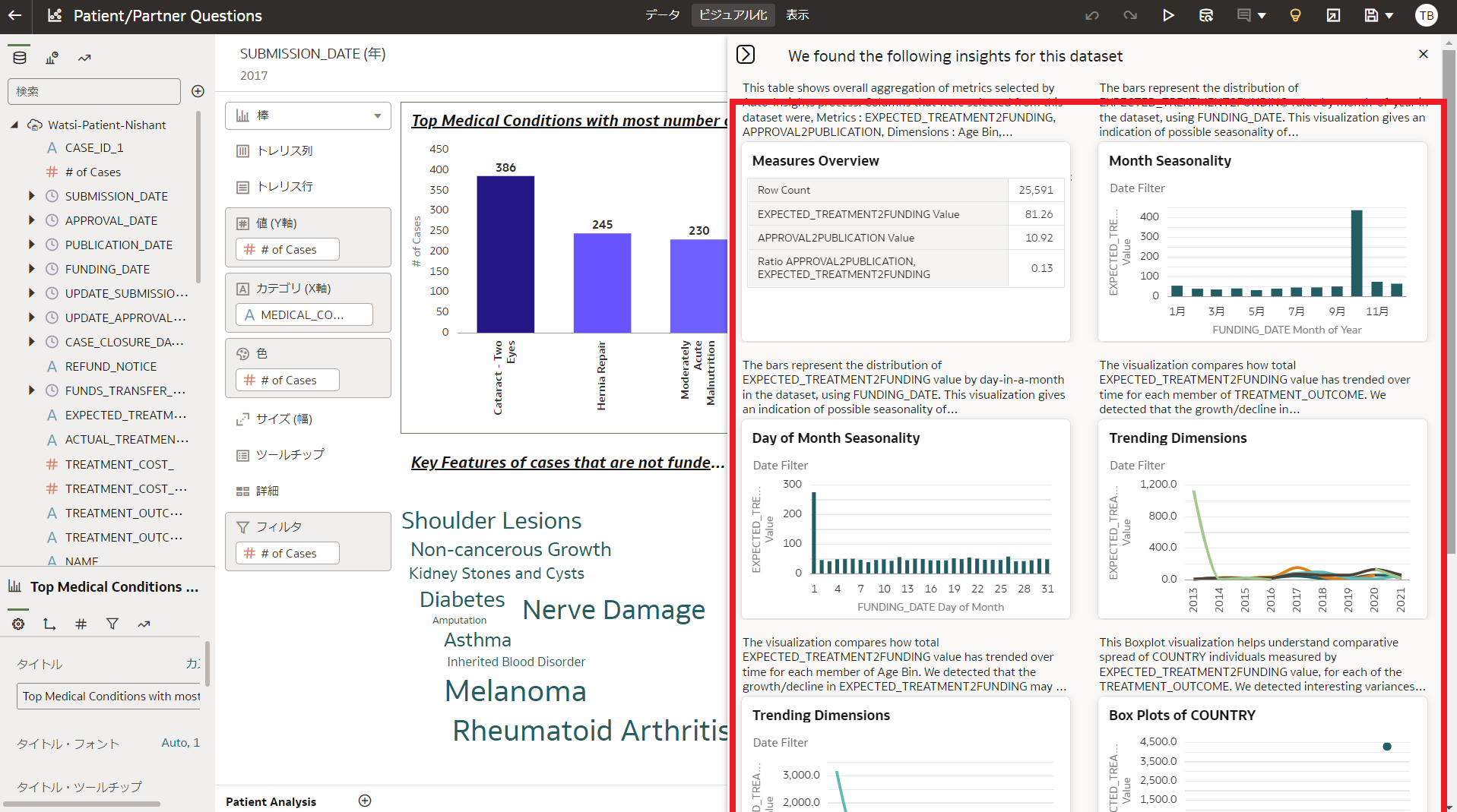Image resolution: width=1457 pixels, height=812 pixels.
Task: Click the 検索 search field
Action: pyautogui.click(x=94, y=91)
